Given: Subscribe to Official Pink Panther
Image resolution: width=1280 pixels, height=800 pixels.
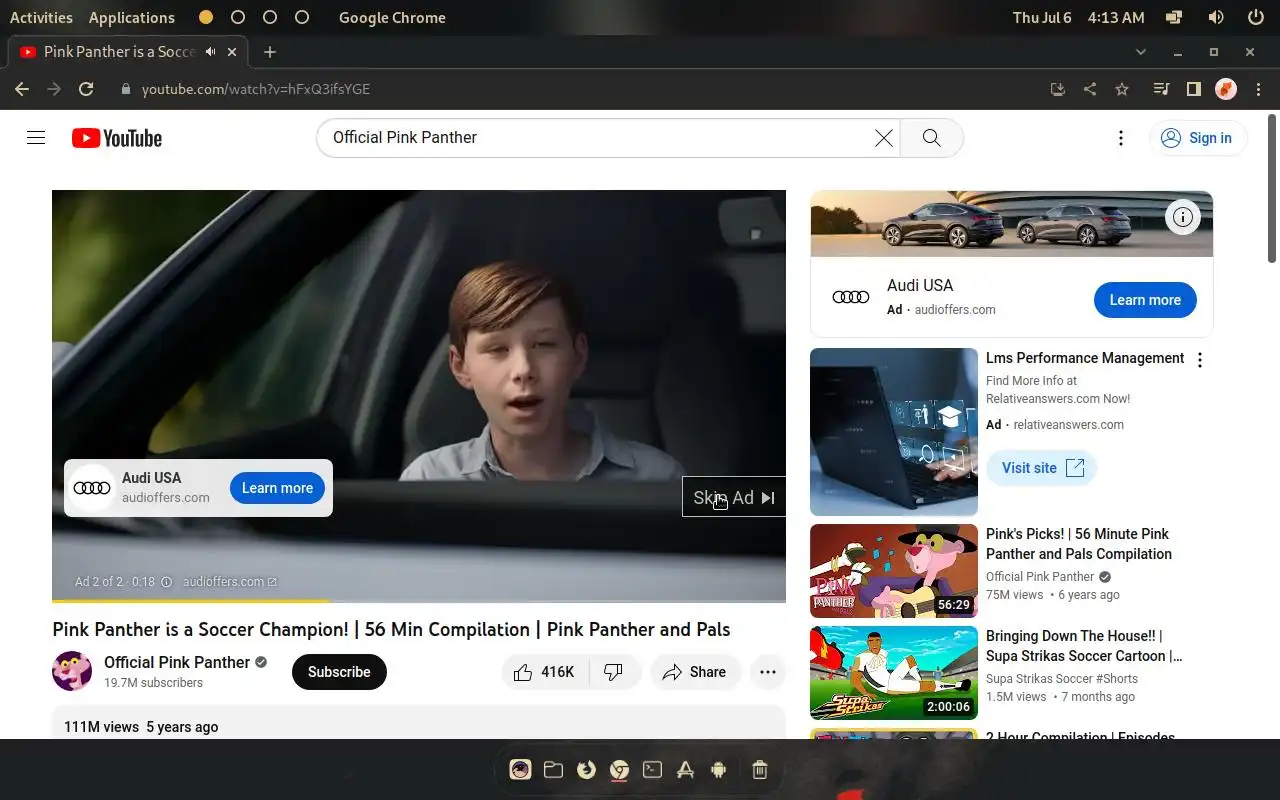Looking at the screenshot, I should tap(339, 672).
